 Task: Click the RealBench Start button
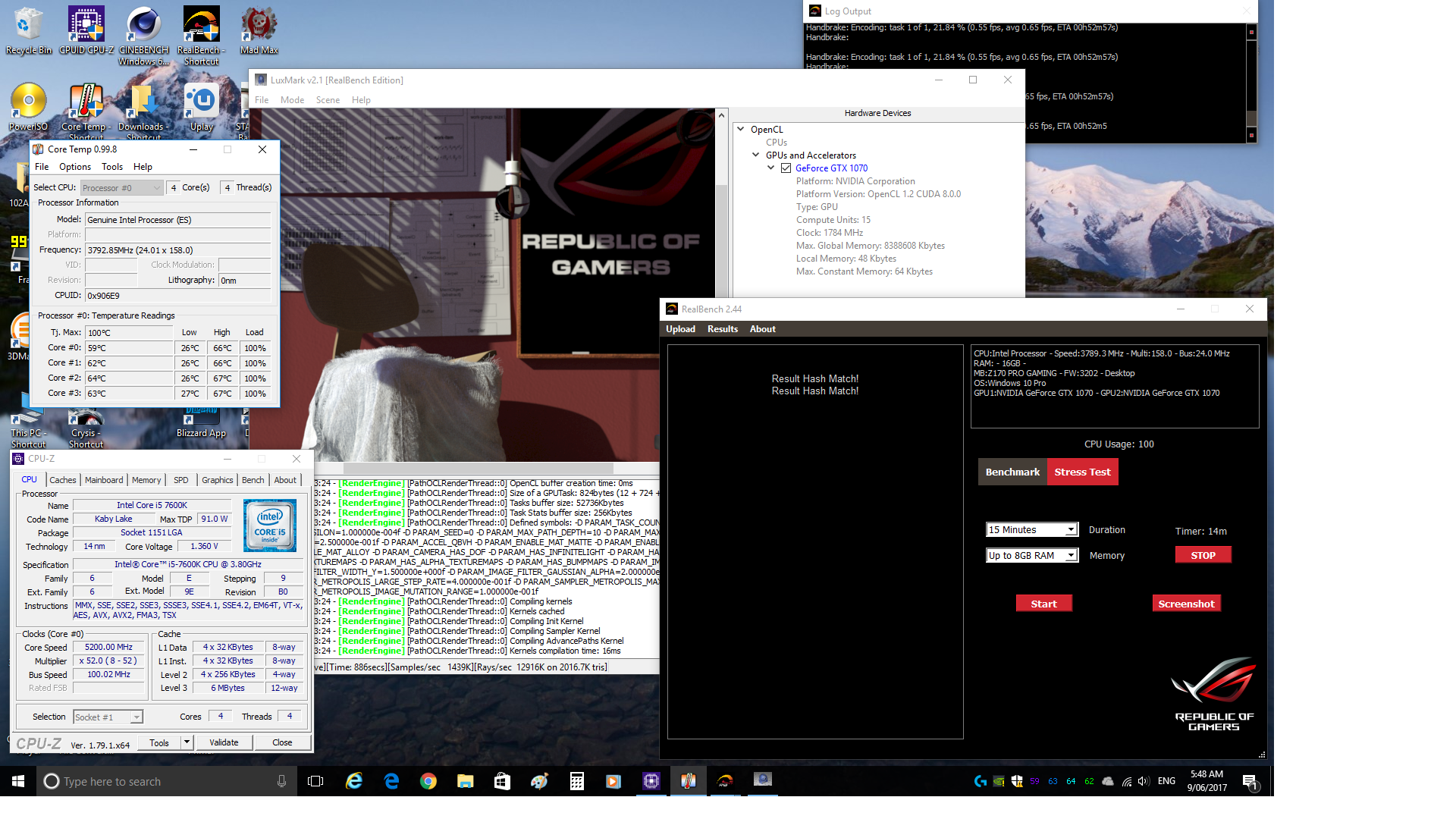coord(1043,604)
